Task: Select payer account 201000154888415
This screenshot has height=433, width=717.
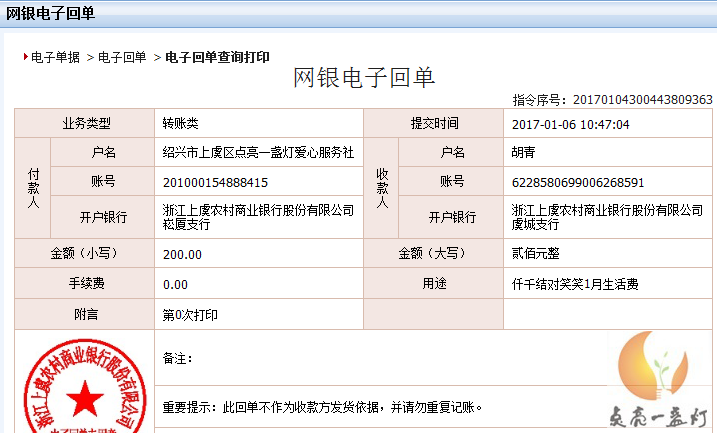Action: (x=215, y=182)
